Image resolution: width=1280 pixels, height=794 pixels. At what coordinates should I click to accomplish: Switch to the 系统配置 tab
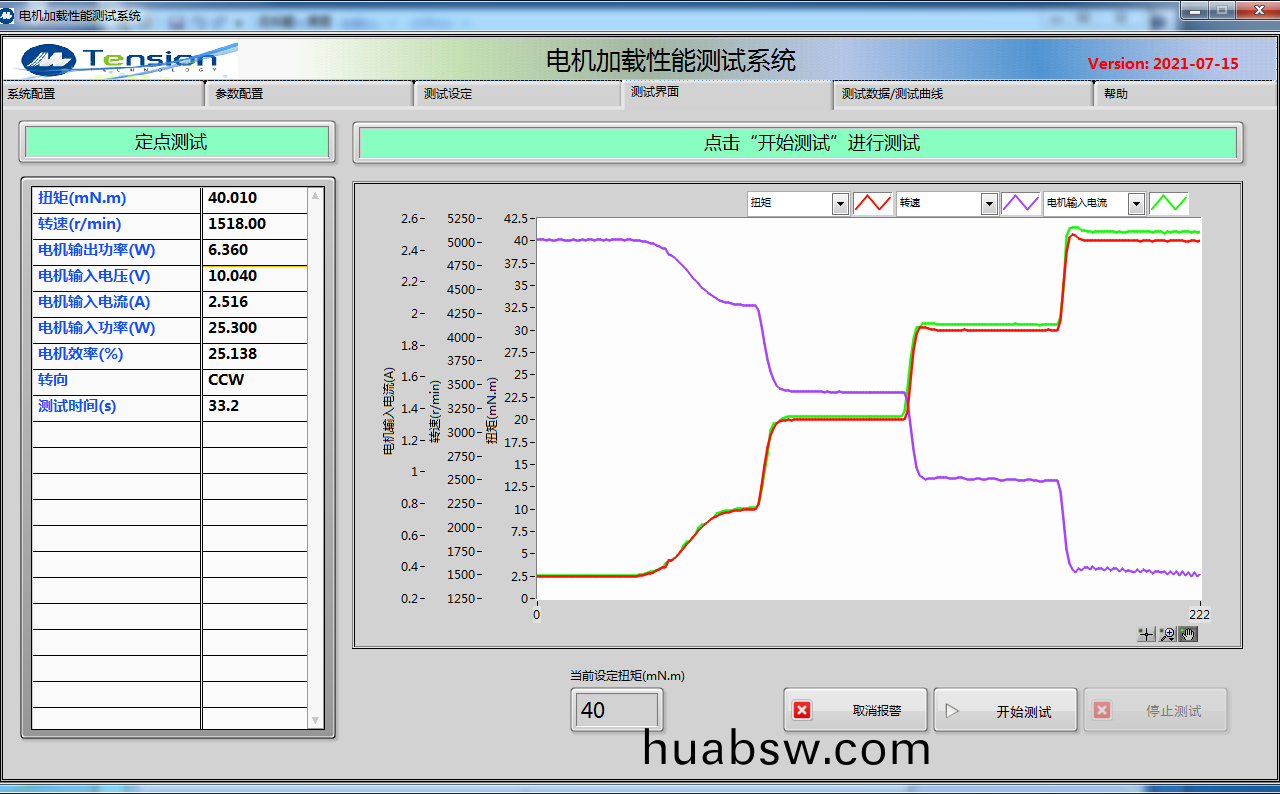pos(100,94)
